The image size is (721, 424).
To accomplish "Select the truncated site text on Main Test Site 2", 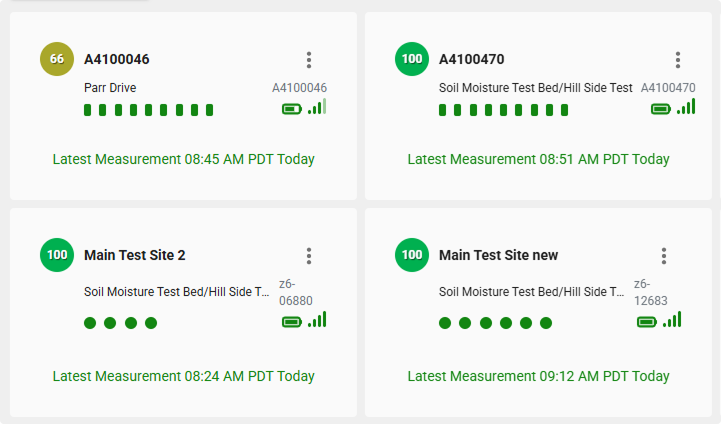I will point(177,292).
